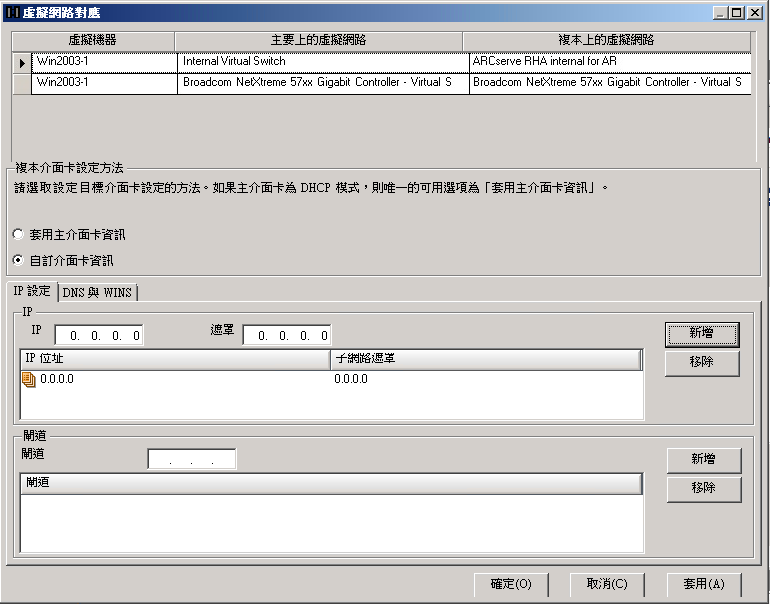770x604 pixels.
Task: Click the IP address entry icon for 0.0.0.0
Action: [28, 379]
